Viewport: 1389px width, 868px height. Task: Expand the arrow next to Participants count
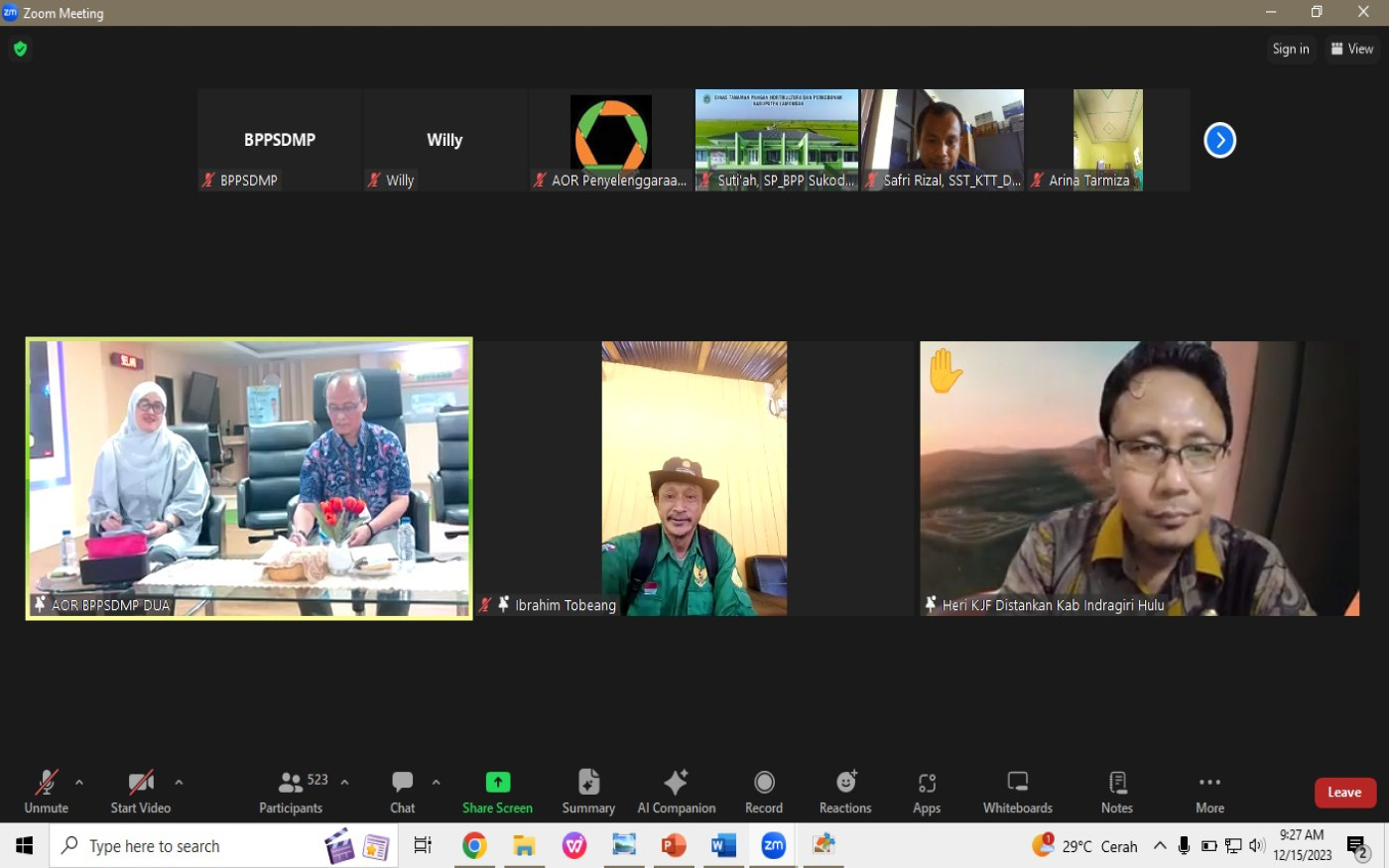tap(344, 783)
